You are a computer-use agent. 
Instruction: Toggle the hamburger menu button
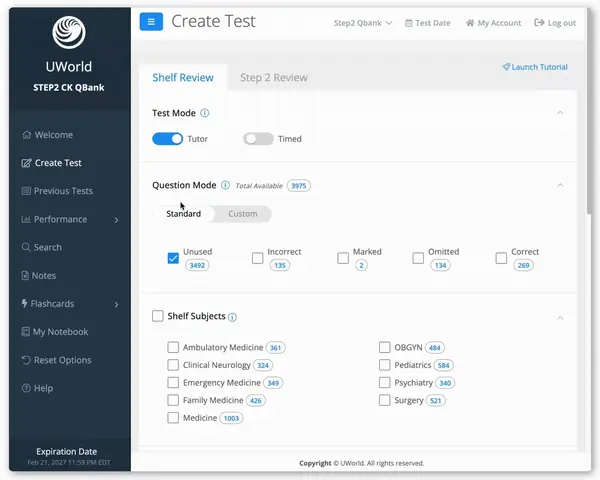coord(151,21)
